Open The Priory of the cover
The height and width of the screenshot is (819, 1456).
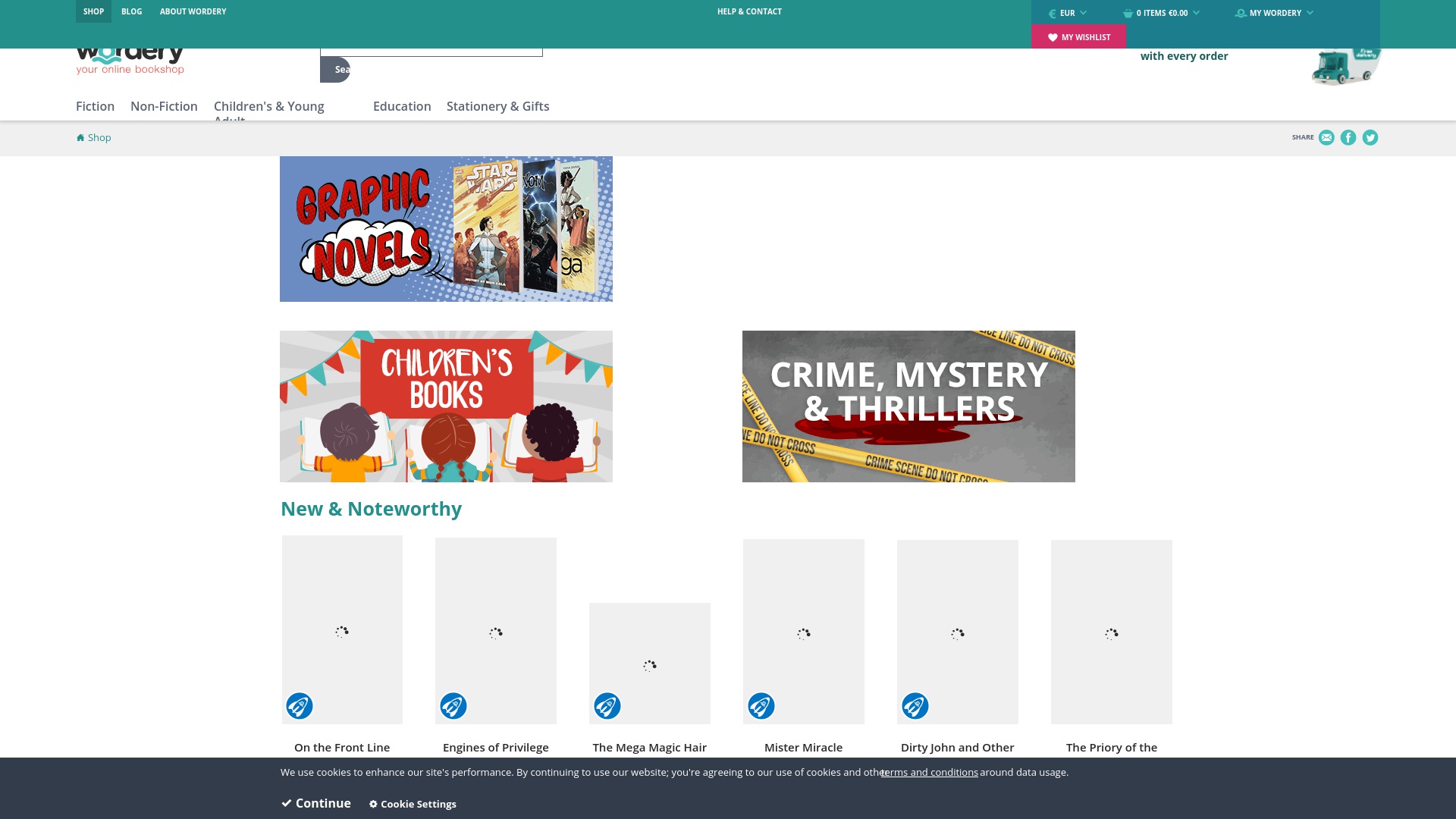coord(1112,632)
